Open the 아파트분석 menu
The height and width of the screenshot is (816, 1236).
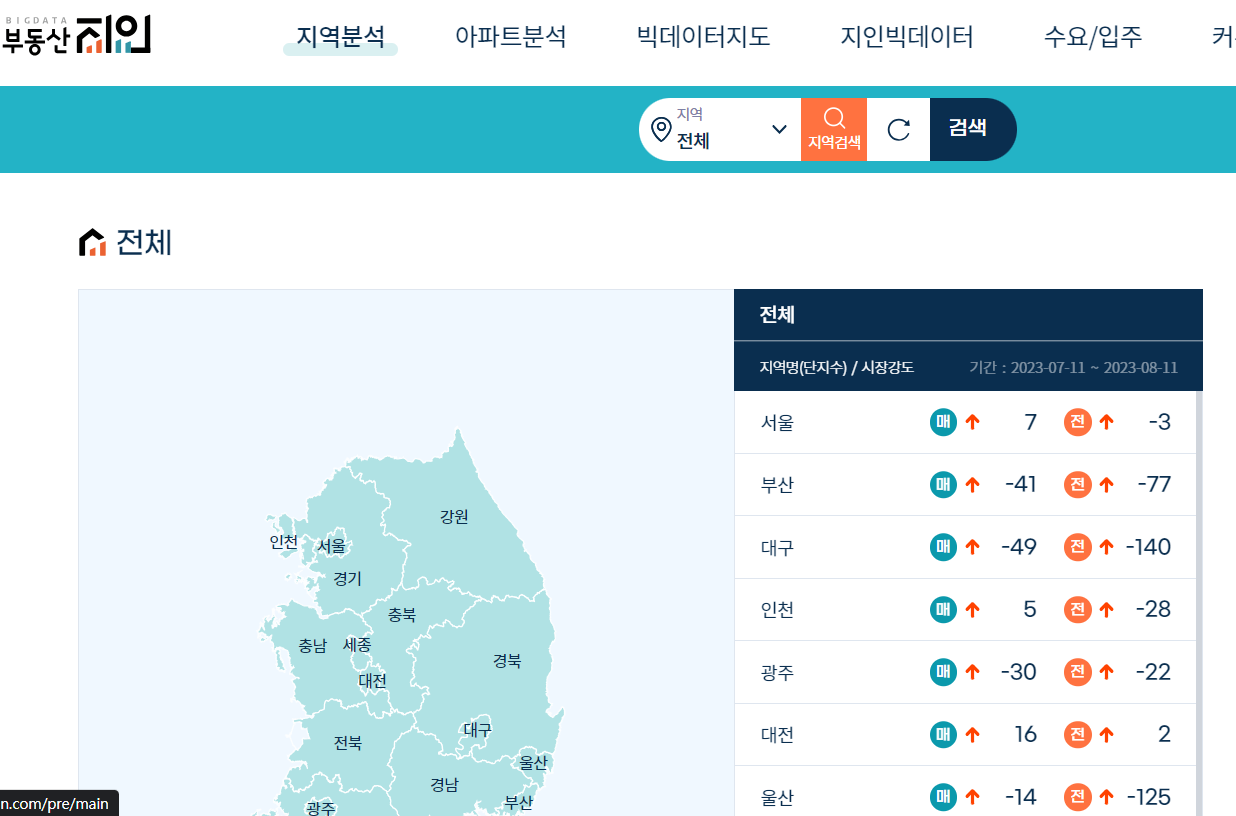tap(511, 35)
